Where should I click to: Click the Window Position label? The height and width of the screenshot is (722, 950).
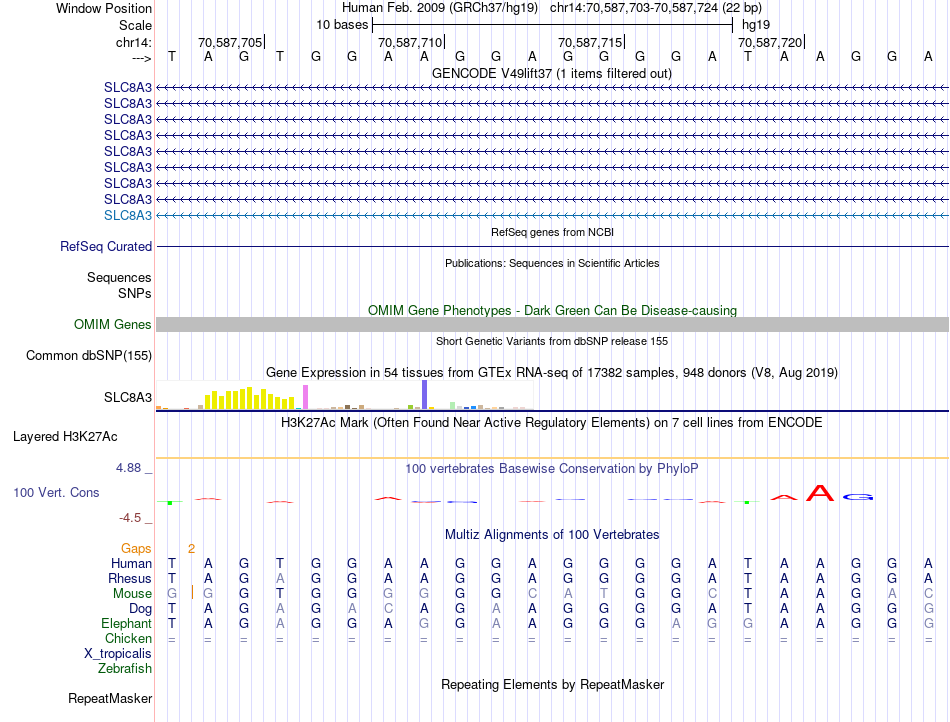coord(104,8)
